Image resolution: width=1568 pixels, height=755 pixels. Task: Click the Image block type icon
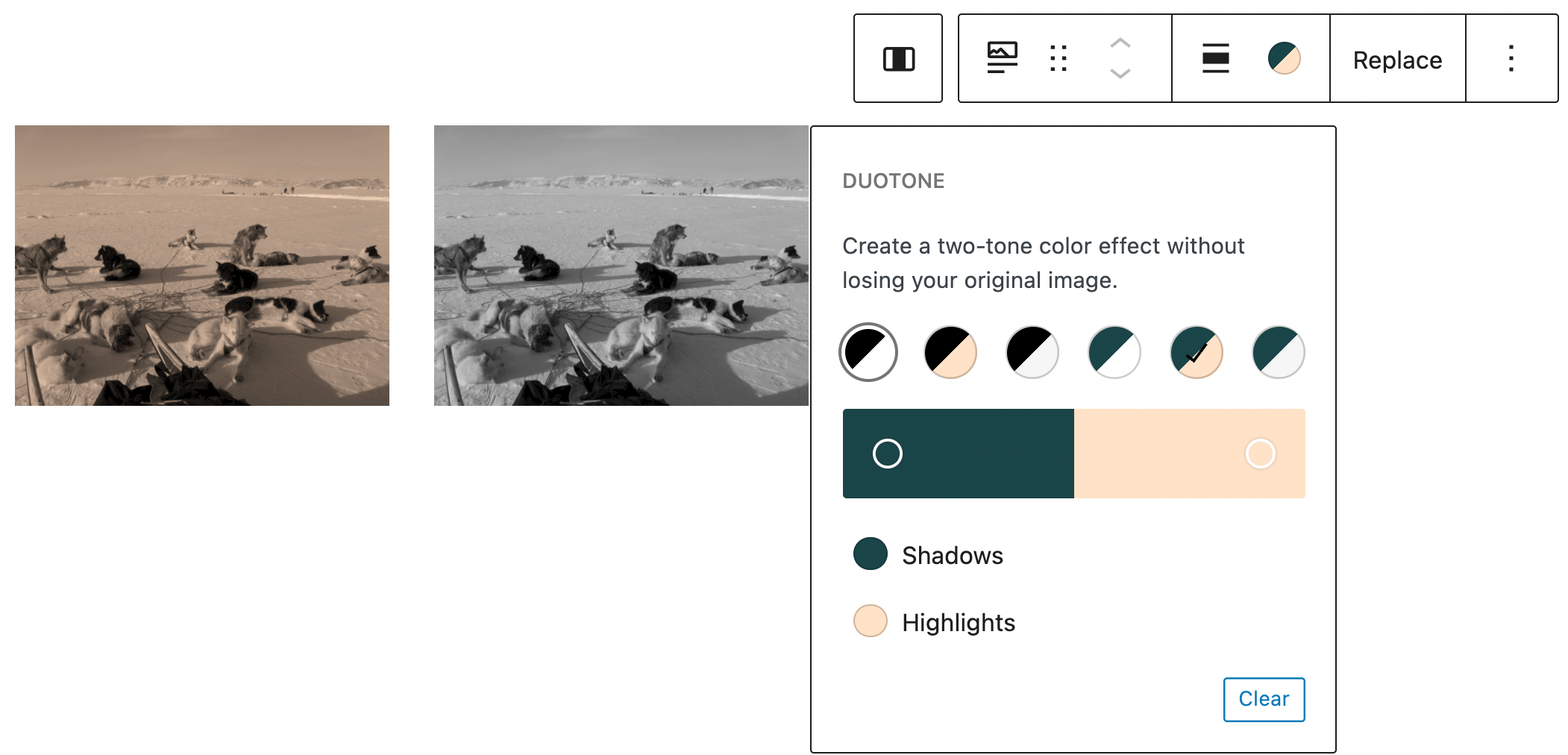point(1002,58)
